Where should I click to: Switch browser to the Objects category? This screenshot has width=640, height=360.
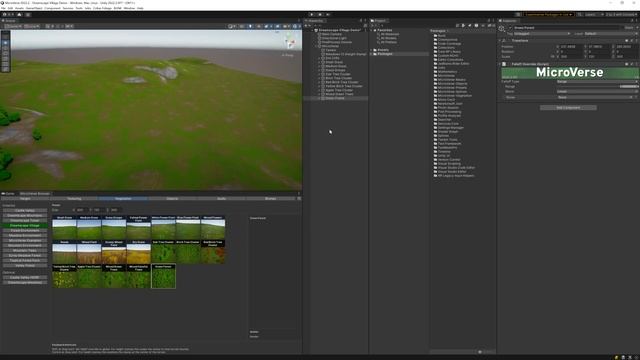click(172, 199)
